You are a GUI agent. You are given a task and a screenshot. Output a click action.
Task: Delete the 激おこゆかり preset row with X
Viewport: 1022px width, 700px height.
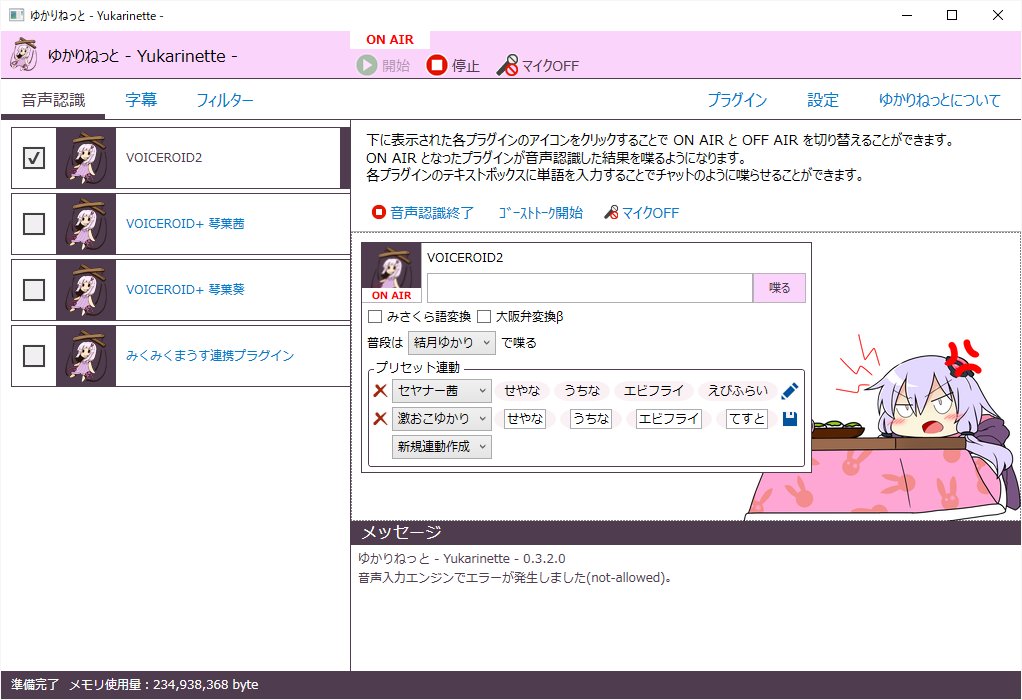pos(380,418)
